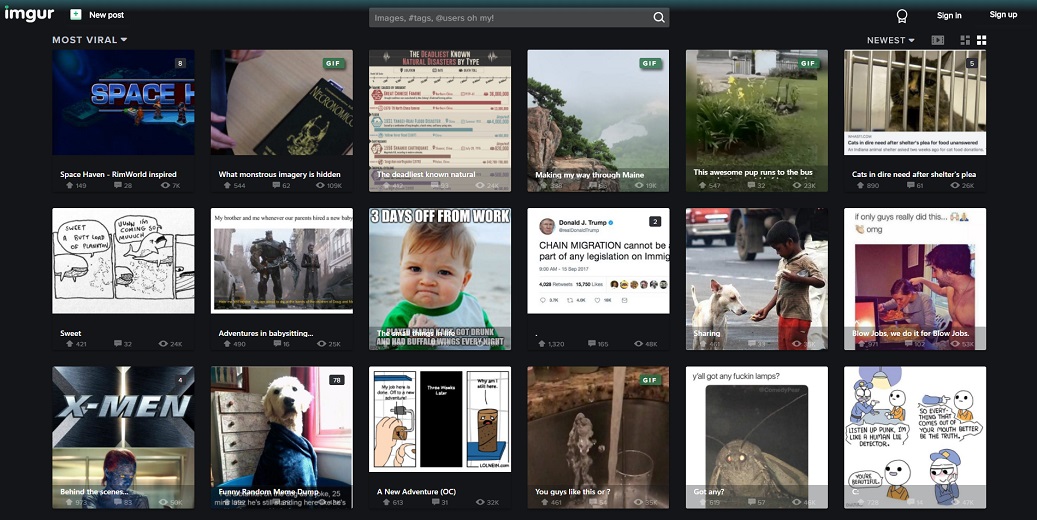Expand the MOST VIRAL dropdown
The image size is (1037, 520).
coord(90,40)
